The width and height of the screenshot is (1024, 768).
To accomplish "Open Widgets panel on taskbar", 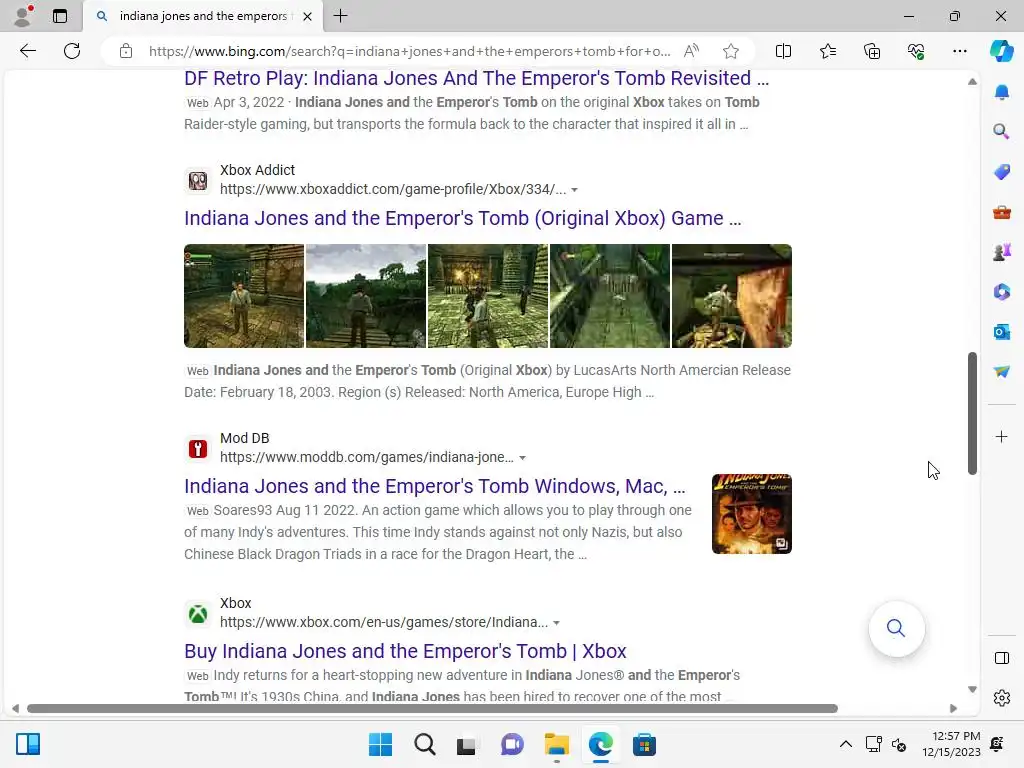I will [x=28, y=744].
